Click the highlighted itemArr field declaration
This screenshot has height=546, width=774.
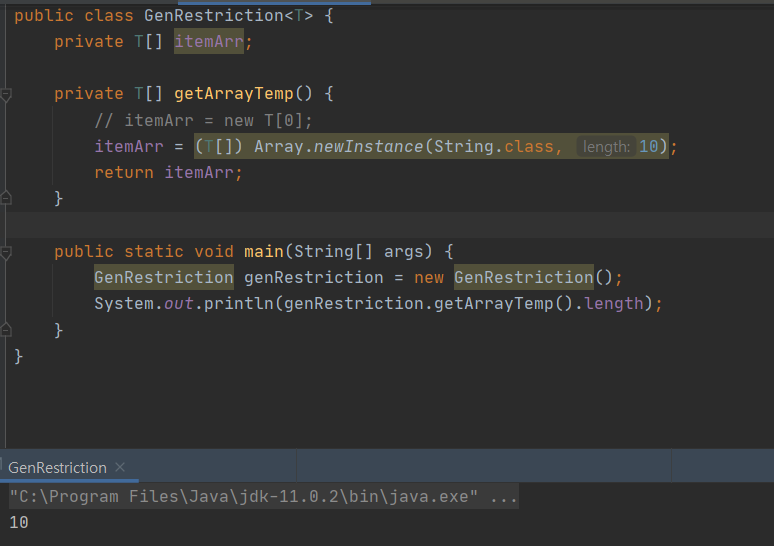[209, 41]
